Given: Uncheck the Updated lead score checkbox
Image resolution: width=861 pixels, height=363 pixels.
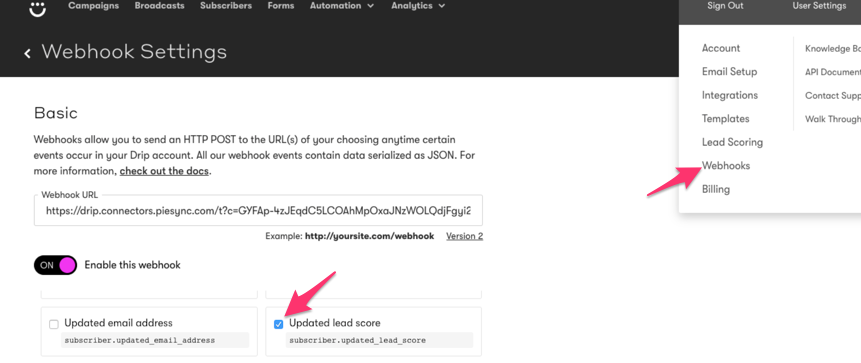Looking at the screenshot, I should (x=278, y=325).
